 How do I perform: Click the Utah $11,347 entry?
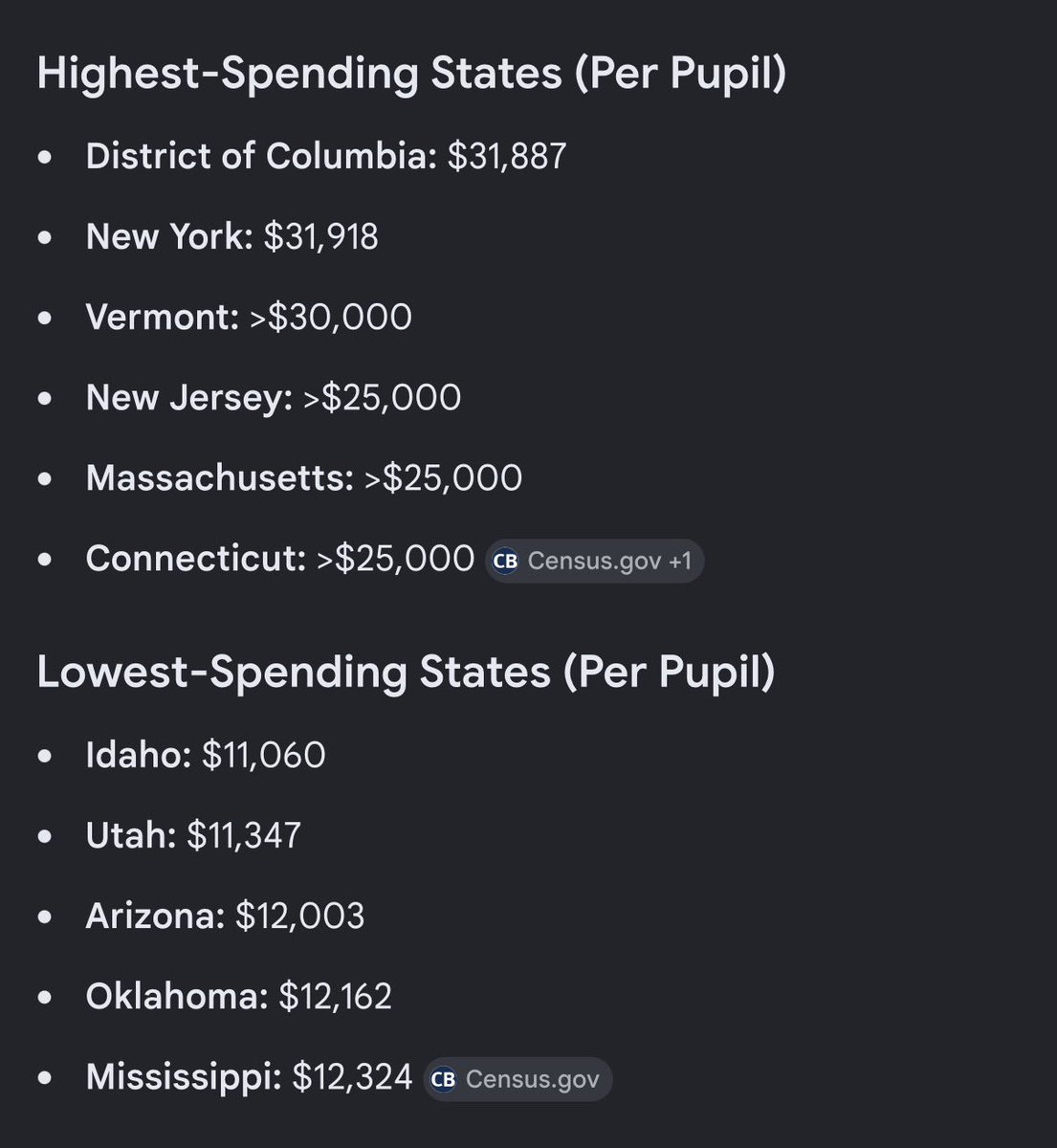coord(193,835)
